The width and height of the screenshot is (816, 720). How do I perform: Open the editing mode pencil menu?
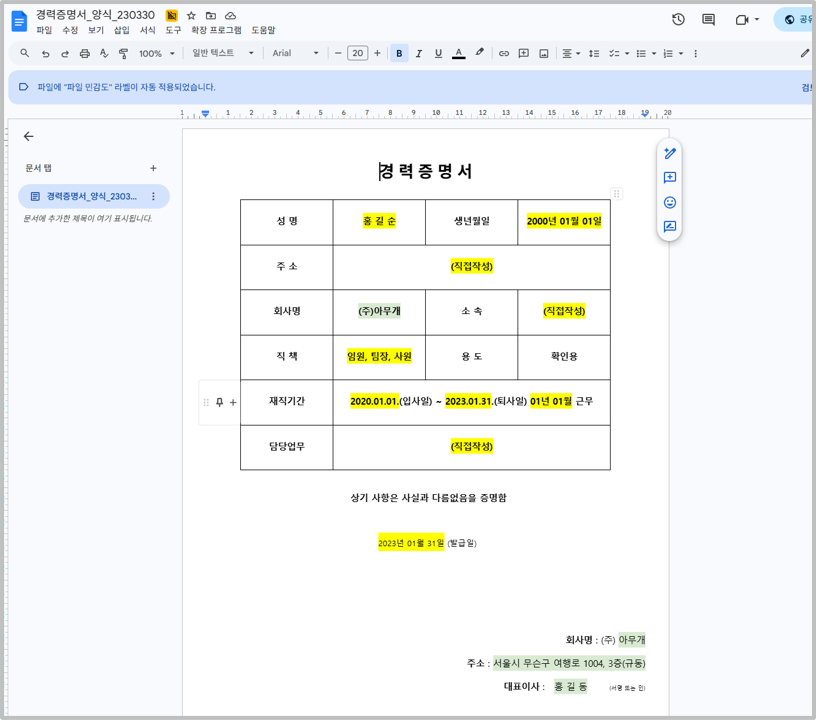[x=805, y=53]
